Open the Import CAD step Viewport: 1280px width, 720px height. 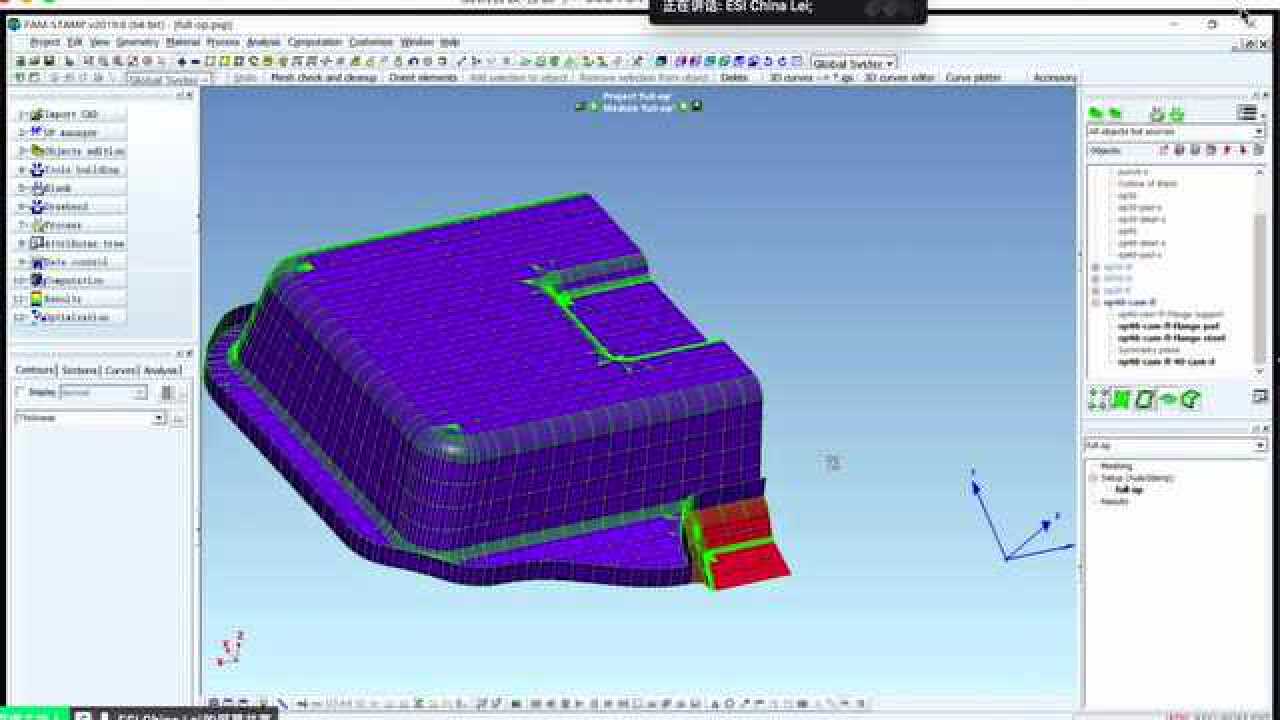pyautogui.click(x=71, y=115)
